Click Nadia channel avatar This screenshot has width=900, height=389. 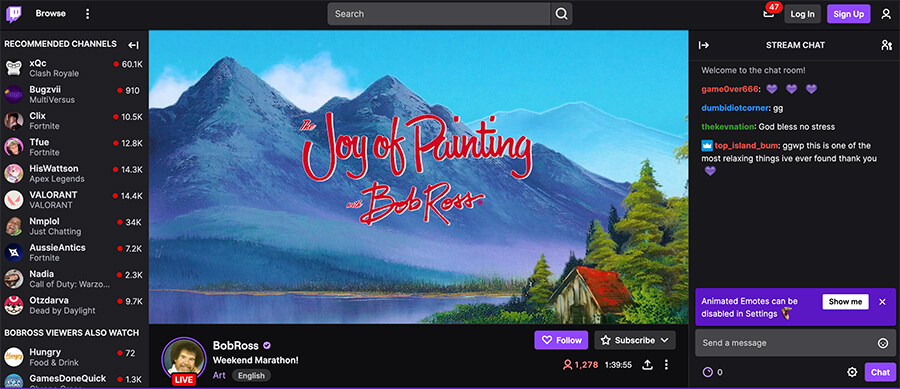pyautogui.click(x=14, y=279)
